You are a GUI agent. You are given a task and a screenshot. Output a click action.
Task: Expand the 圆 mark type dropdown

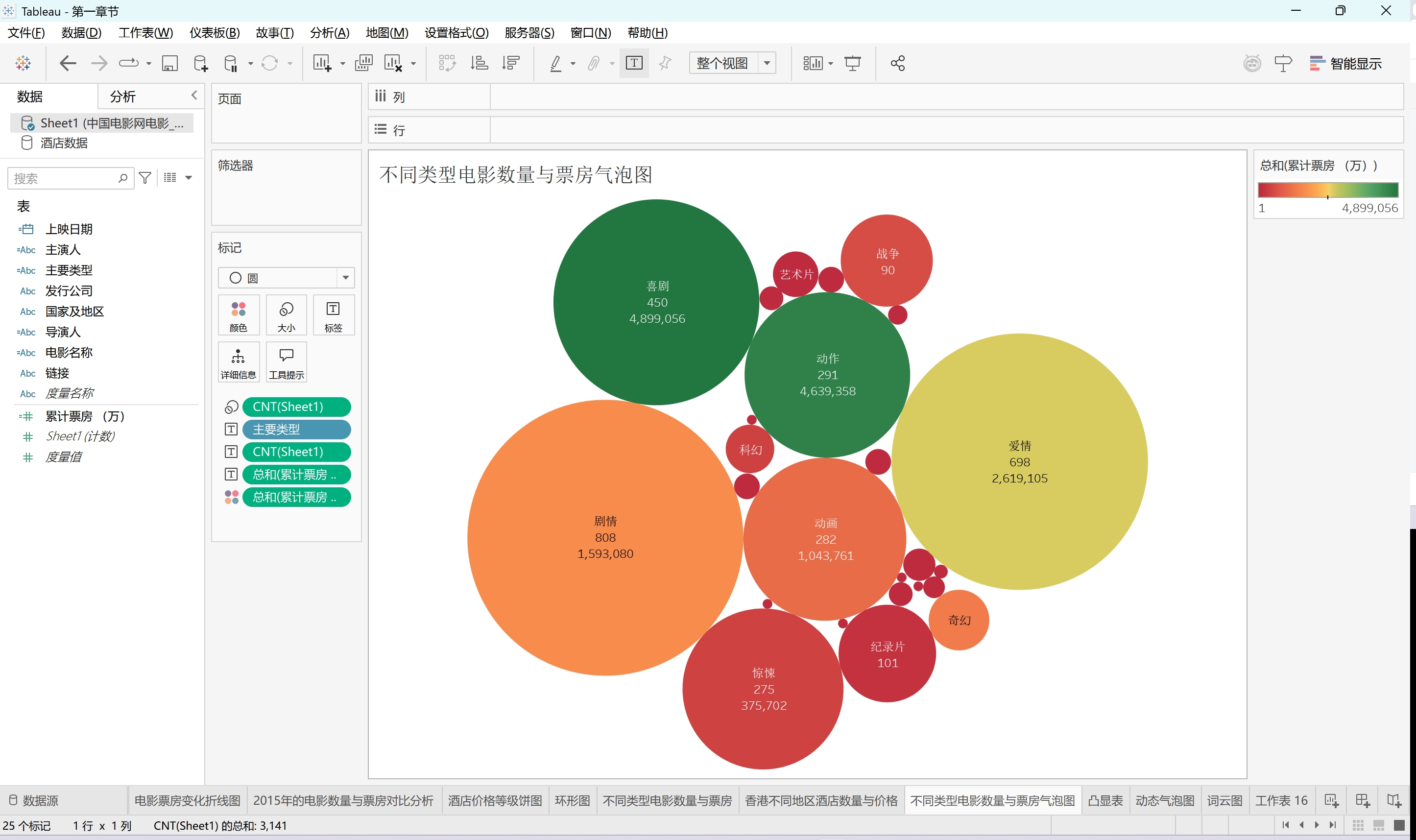(x=345, y=278)
